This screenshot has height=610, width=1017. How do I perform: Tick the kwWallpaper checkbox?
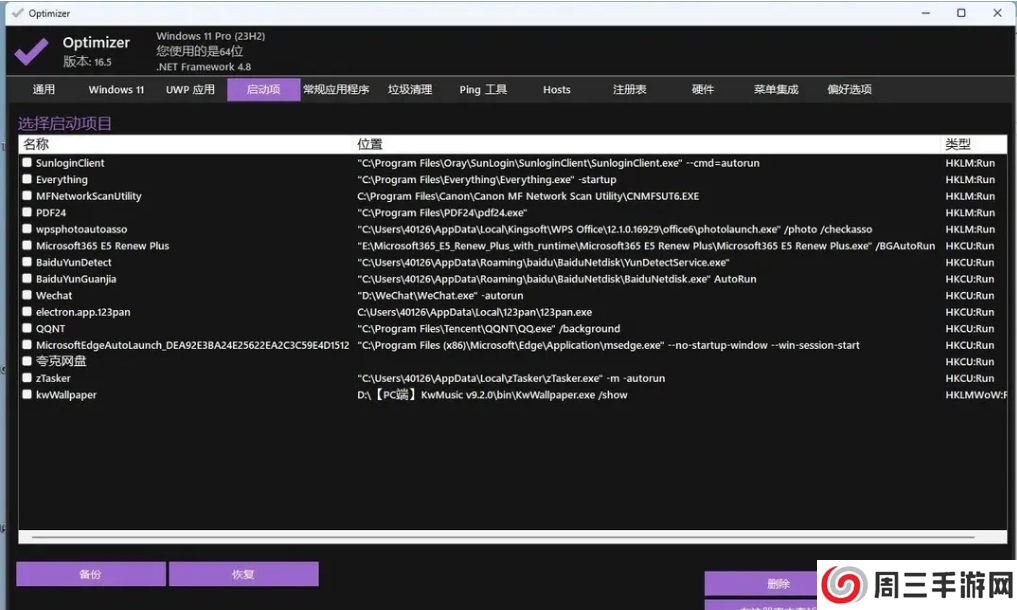point(28,395)
